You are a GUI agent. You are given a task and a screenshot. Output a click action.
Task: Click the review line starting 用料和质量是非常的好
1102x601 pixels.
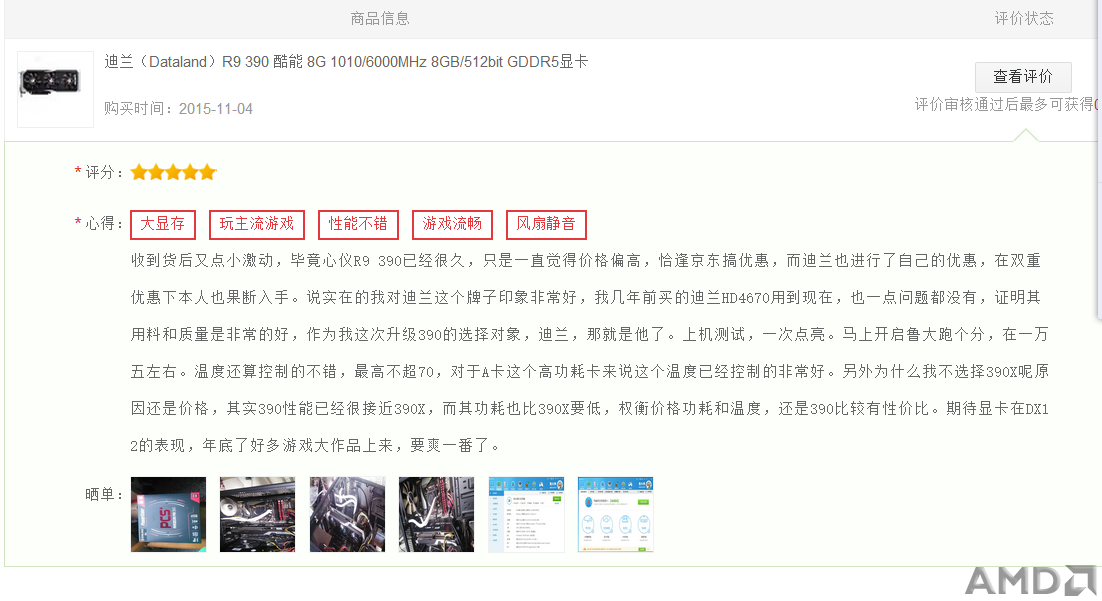pyautogui.click(x=589, y=335)
